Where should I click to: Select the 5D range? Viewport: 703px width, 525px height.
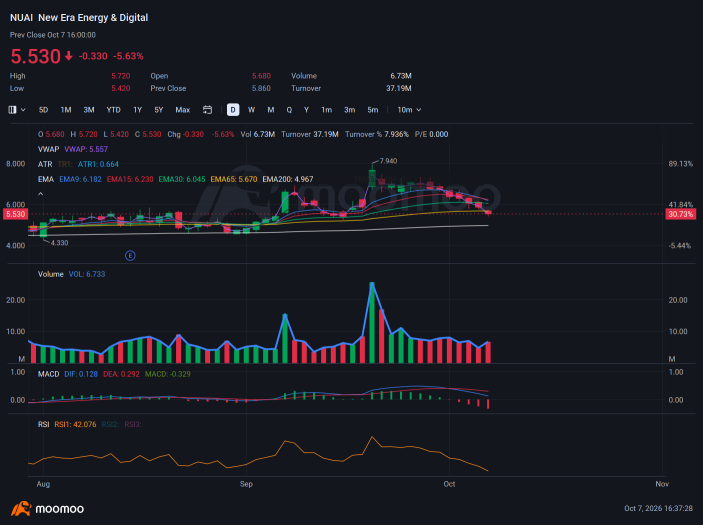click(43, 110)
